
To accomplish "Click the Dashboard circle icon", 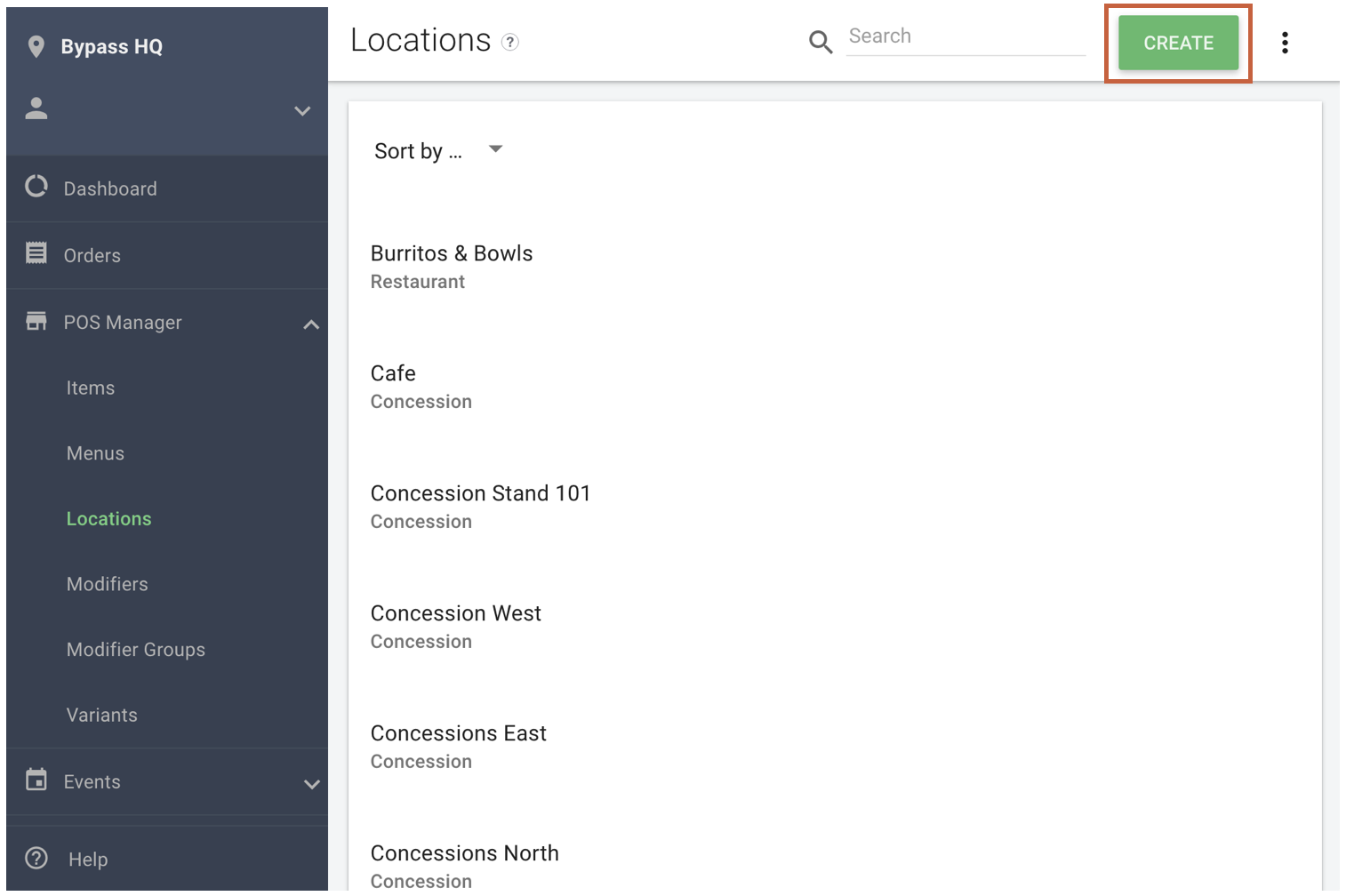I will pos(36,187).
